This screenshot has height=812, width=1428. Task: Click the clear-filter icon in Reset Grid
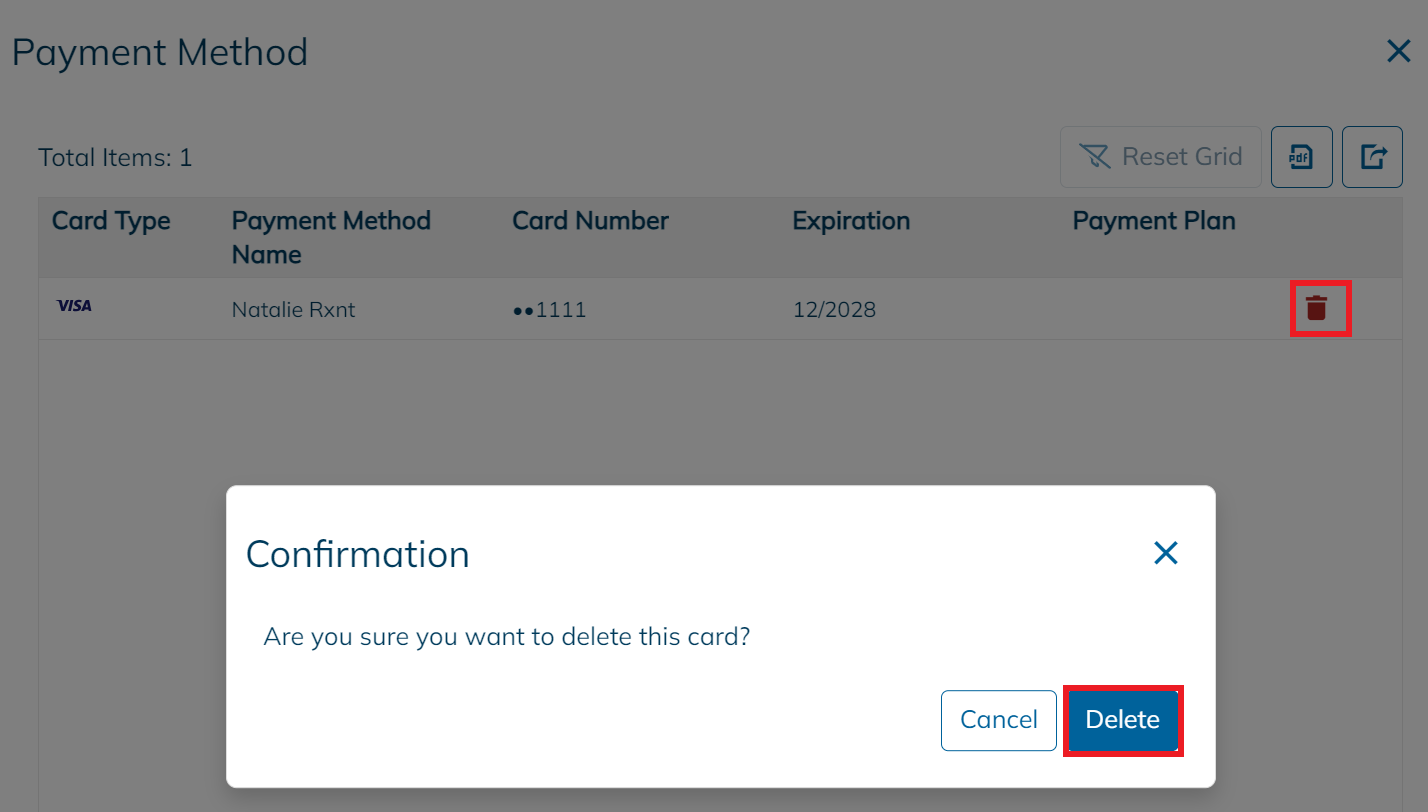click(1095, 157)
